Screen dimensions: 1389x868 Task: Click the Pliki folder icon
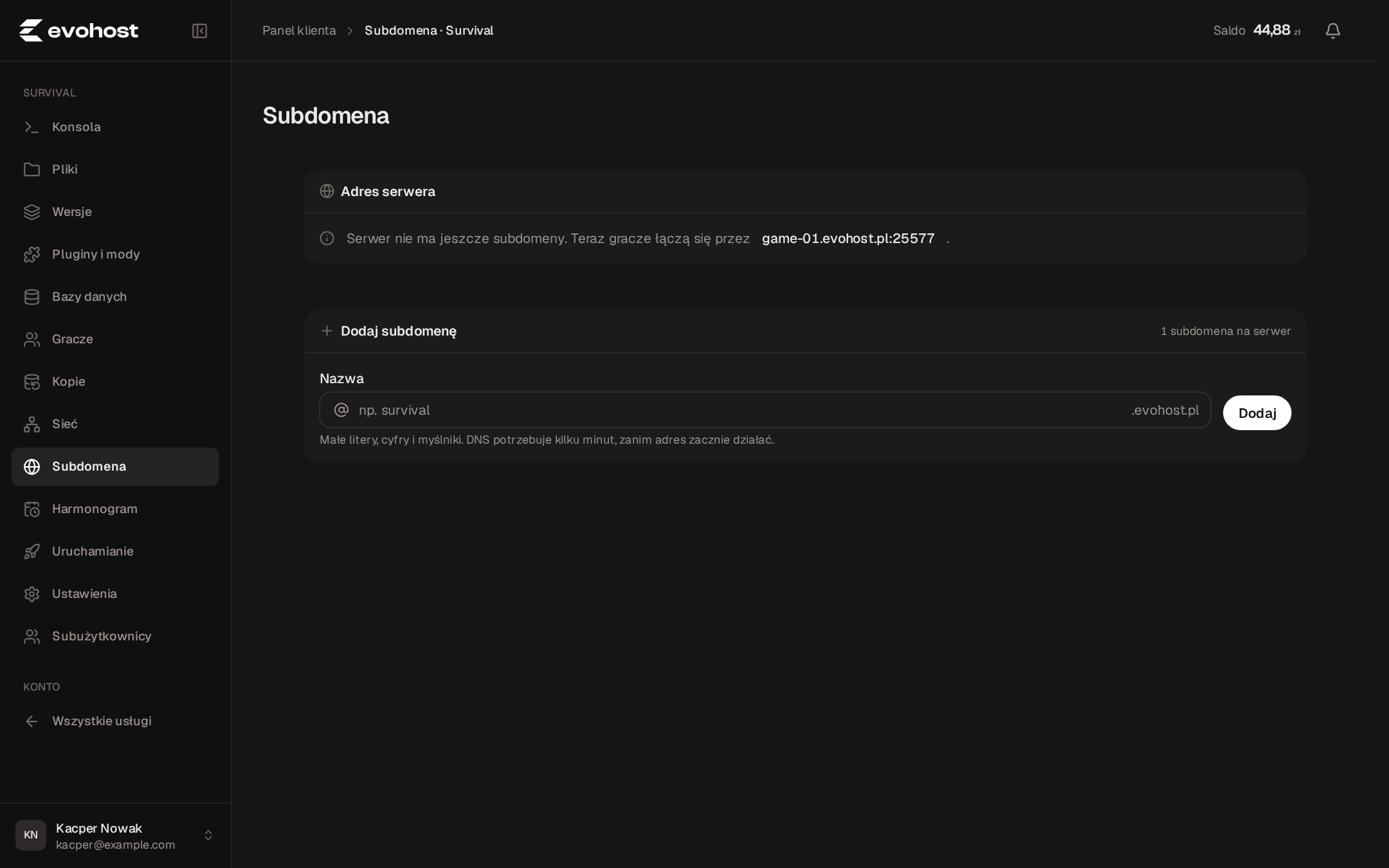click(32, 170)
